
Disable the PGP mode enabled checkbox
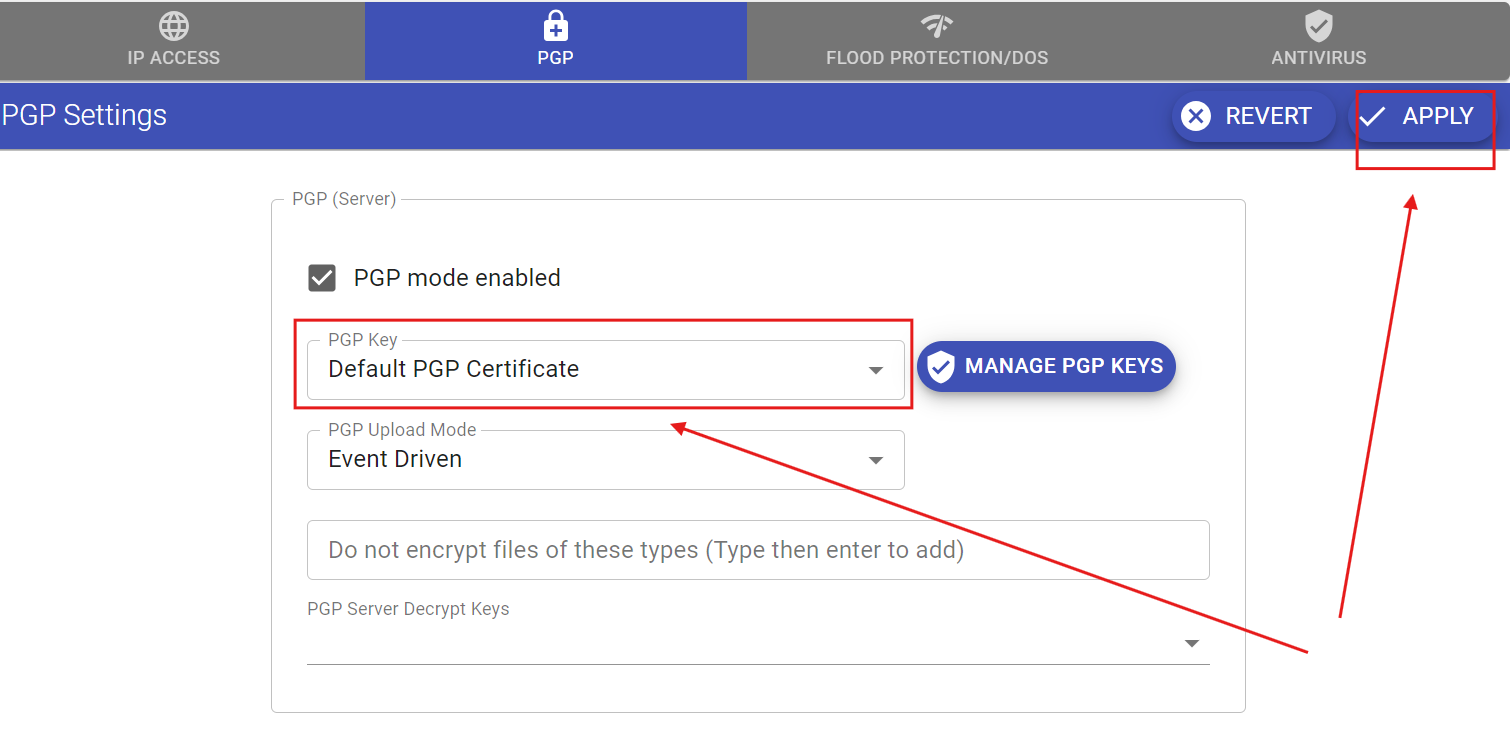(321, 277)
